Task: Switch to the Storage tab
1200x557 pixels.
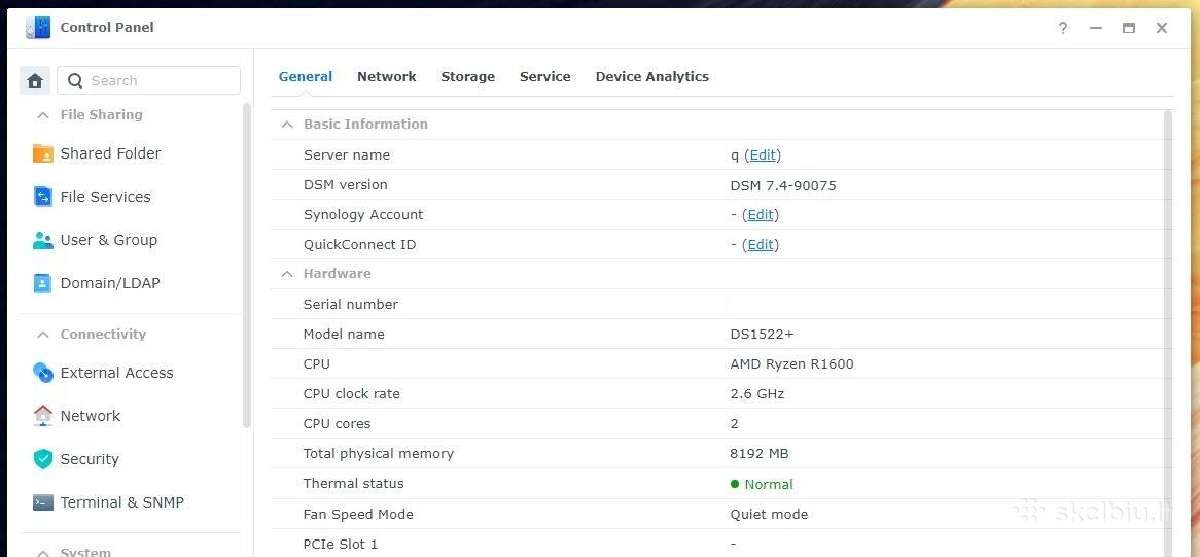Action: point(468,77)
